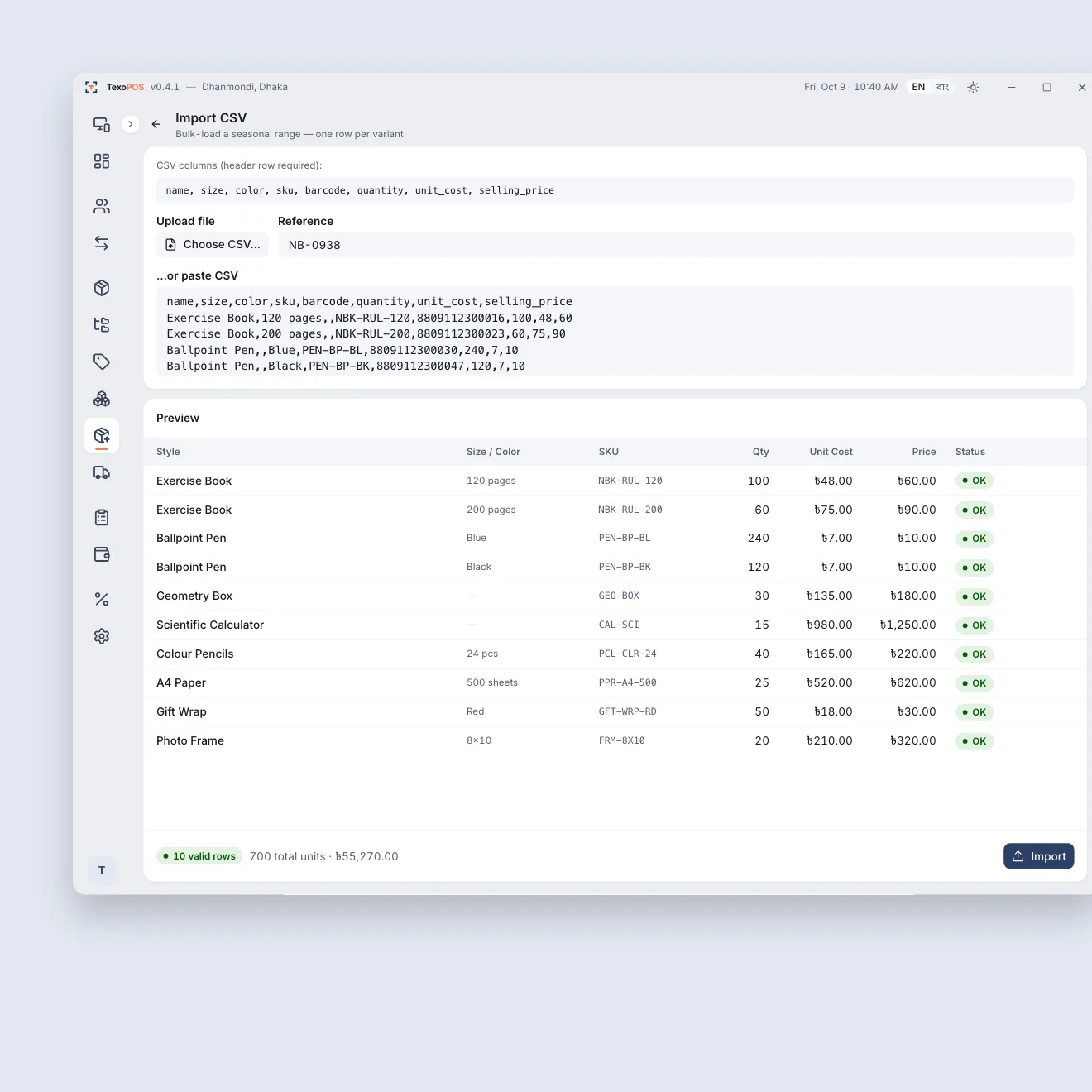Screen dimensions: 1092x1092
Task: Switch language to EN
Action: [x=918, y=87]
